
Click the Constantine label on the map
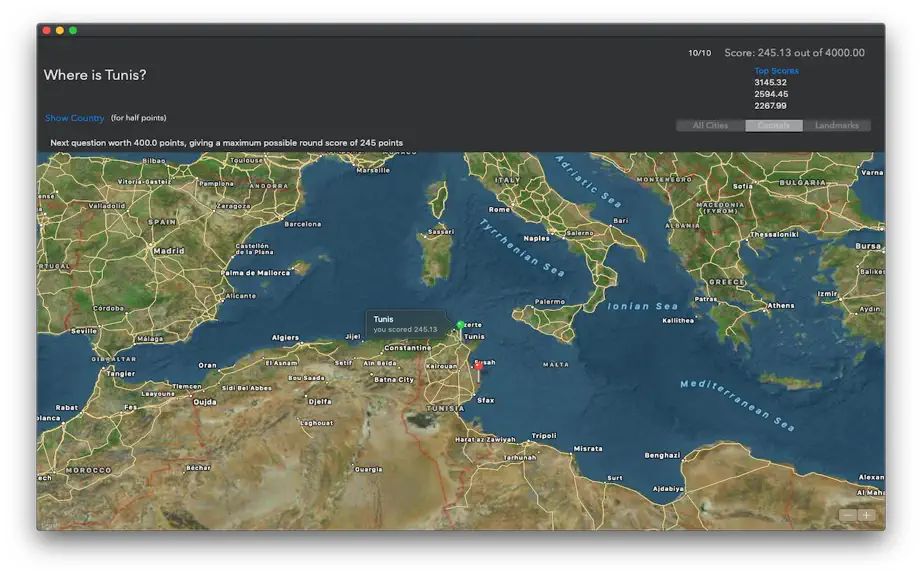pyautogui.click(x=407, y=348)
